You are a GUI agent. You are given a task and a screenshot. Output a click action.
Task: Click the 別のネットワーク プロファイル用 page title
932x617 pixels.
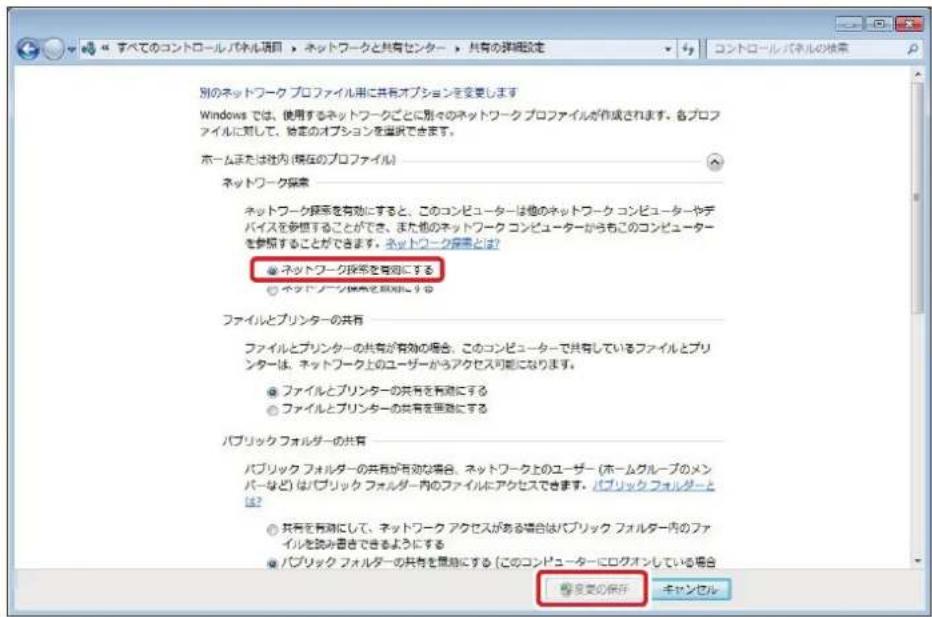click(358, 93)
